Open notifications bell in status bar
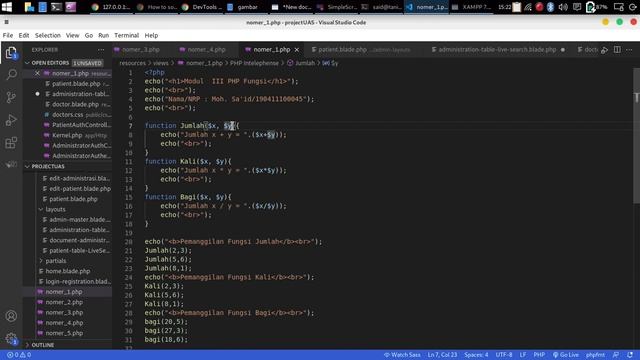The width and height of the screenshot is (640, 360). pos(630,355)
